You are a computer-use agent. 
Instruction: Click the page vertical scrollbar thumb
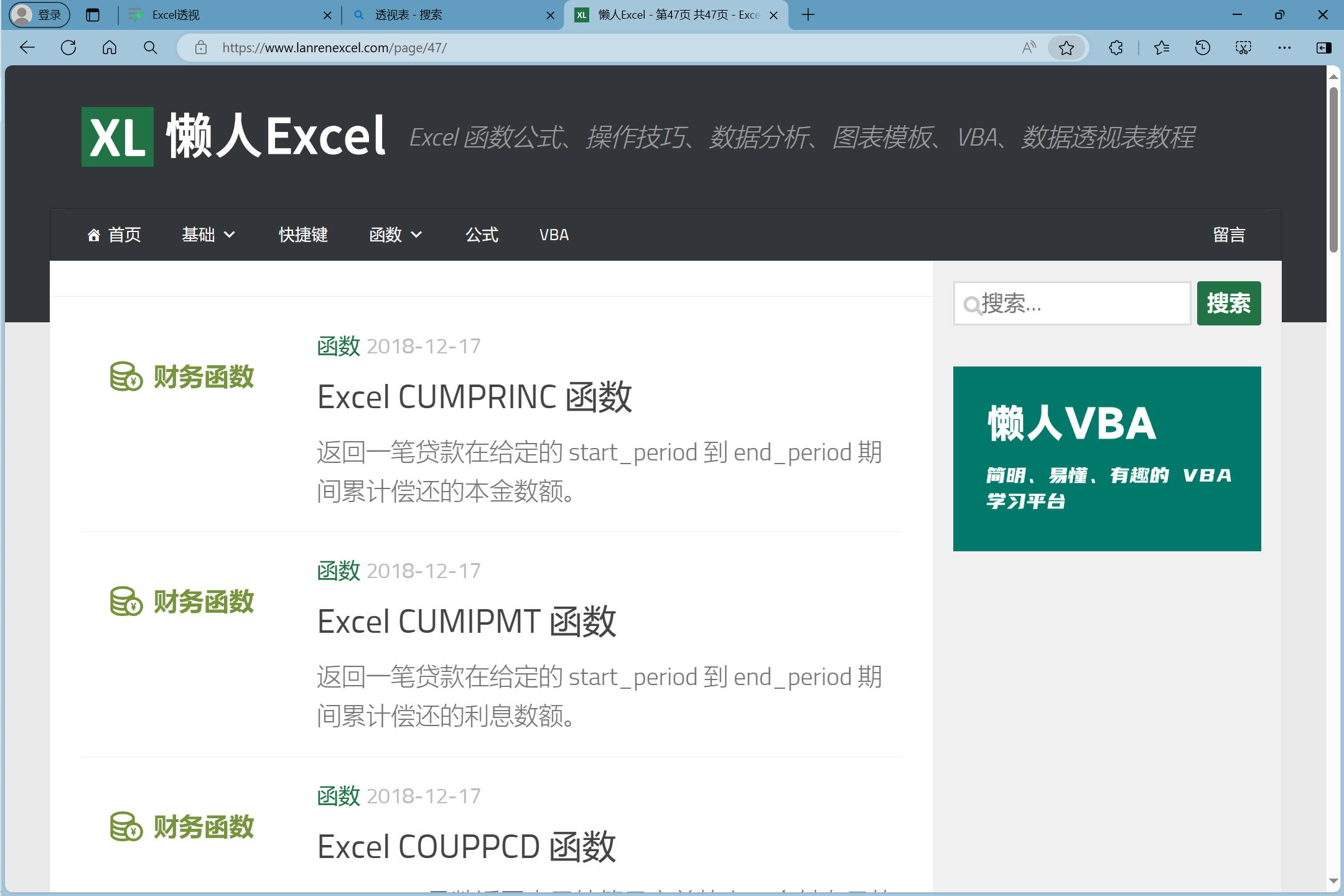[1333, 169]
